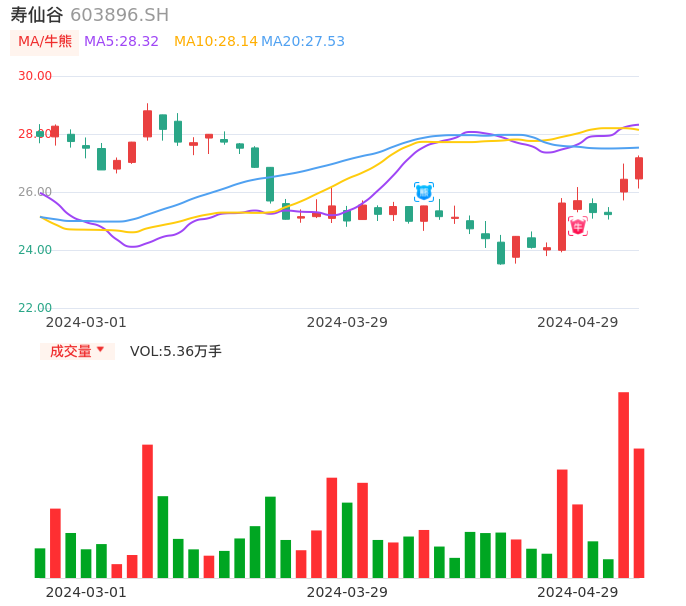686x606 pixels.
Task: Toggle the MA10:28.14 legend label
Action: tap(215, 42)
